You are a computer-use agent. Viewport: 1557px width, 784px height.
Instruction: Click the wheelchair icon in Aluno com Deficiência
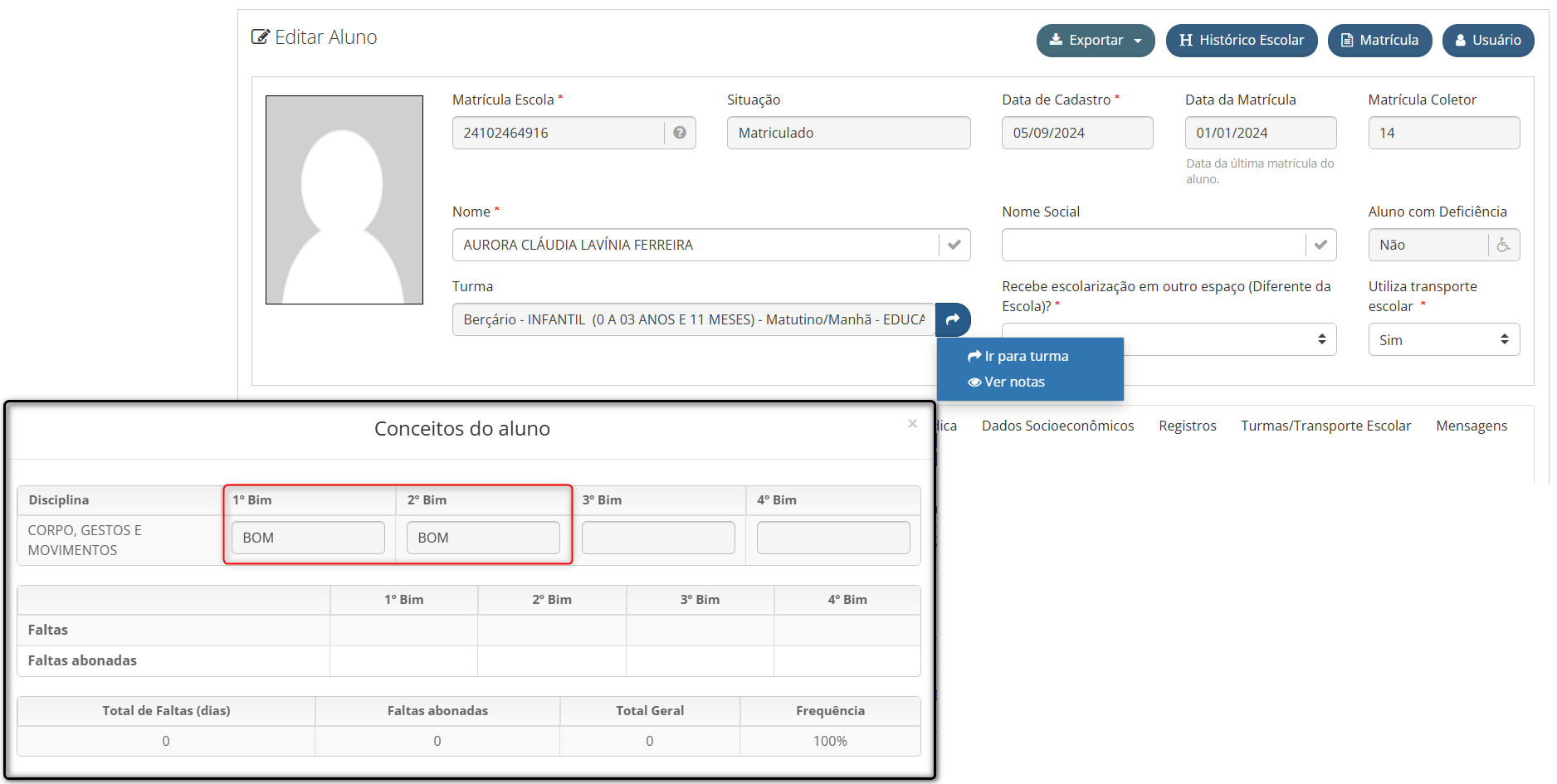(1503, 245)
